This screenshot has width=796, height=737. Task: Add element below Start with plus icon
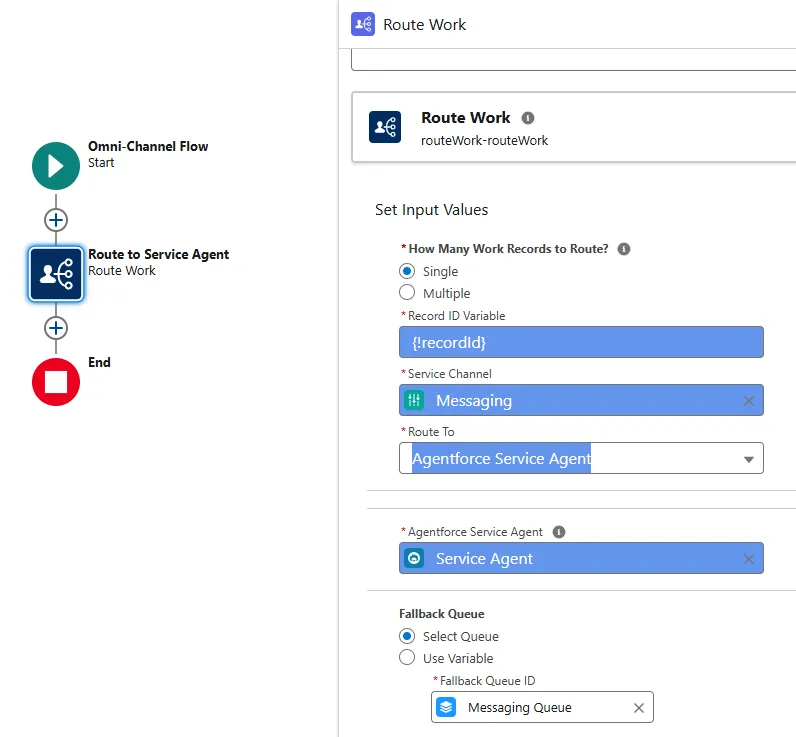(56, 220)
